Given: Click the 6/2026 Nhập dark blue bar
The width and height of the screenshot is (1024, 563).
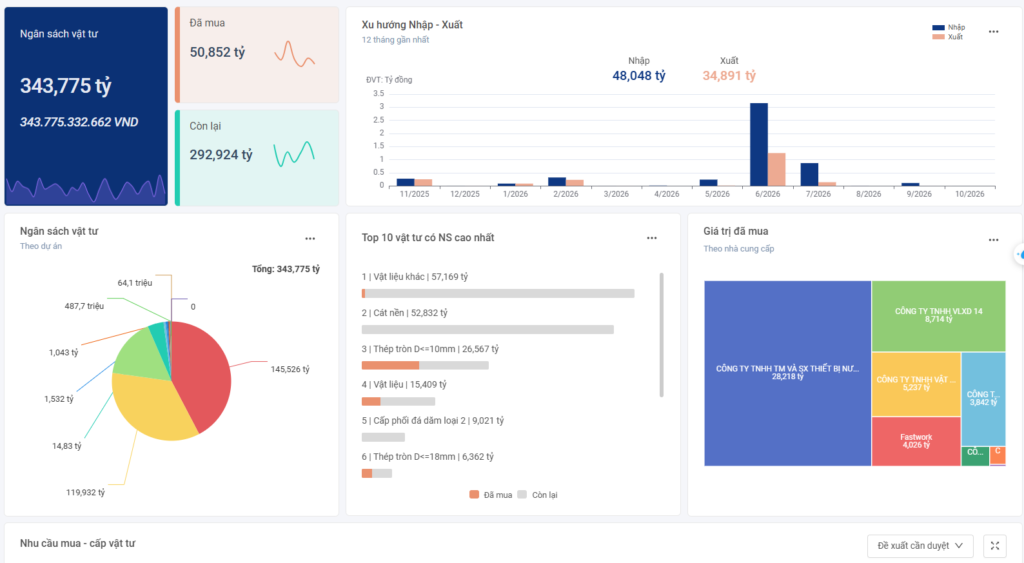Looking at the screenshot, I should 758,144.
